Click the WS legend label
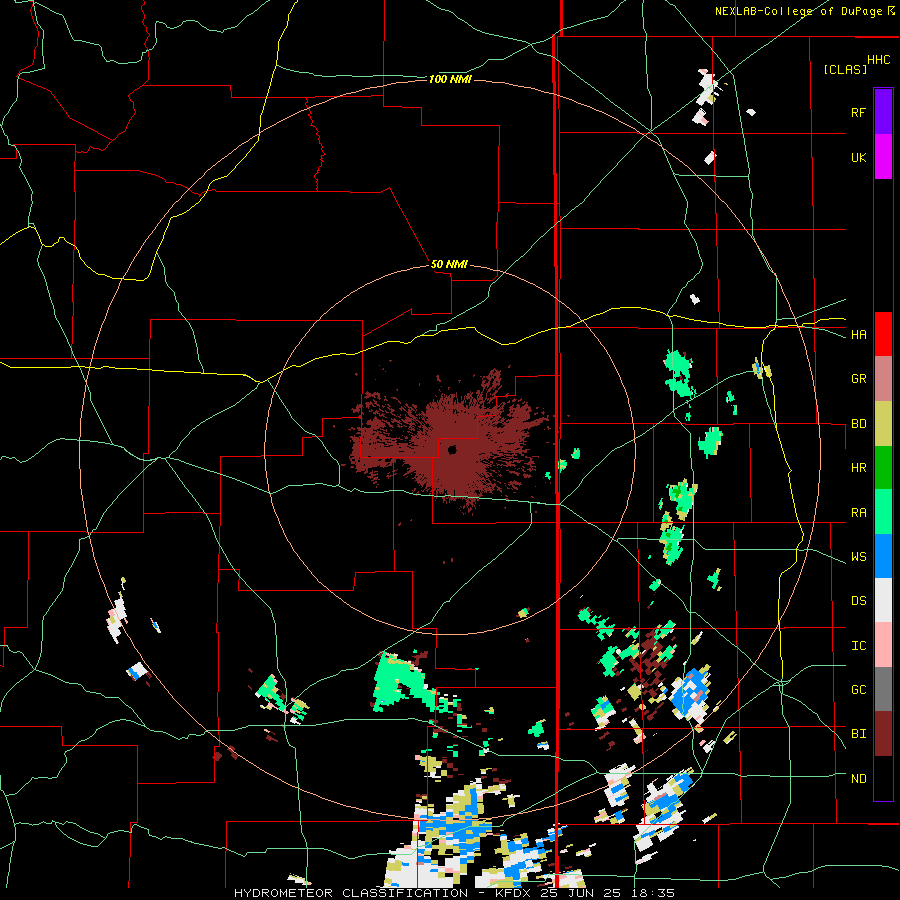The width and height of the screenshot is (900, 900). pyautogui.click(x=858, y=557)
